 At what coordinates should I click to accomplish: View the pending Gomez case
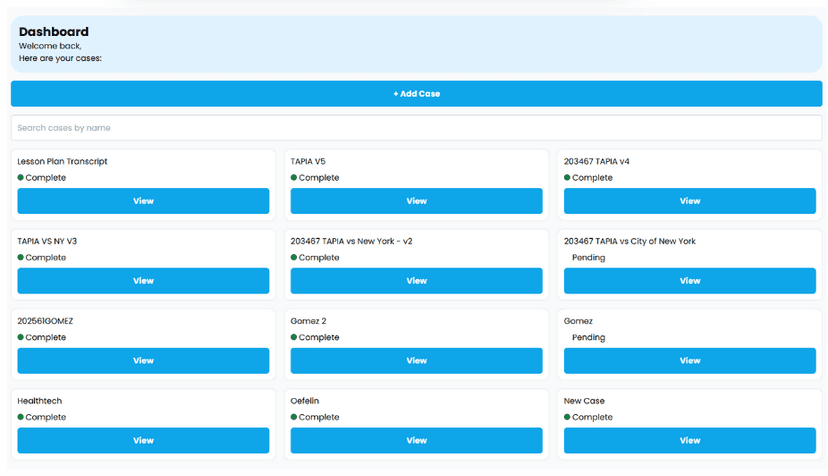point(690,361)
